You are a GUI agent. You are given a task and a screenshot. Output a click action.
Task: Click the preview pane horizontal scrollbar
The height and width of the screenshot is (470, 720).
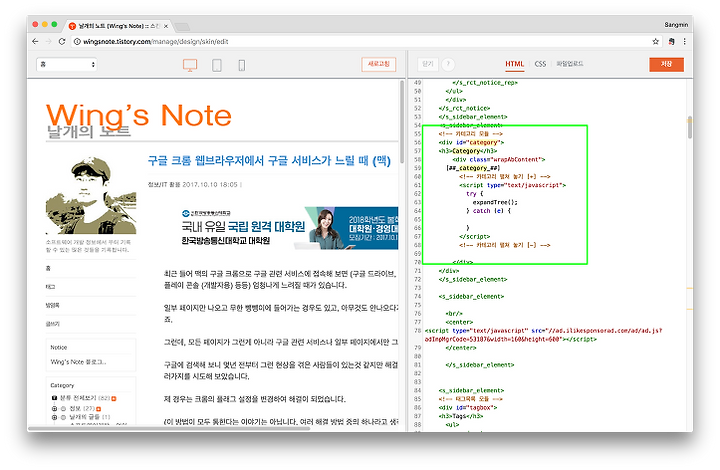pos(169,429)
